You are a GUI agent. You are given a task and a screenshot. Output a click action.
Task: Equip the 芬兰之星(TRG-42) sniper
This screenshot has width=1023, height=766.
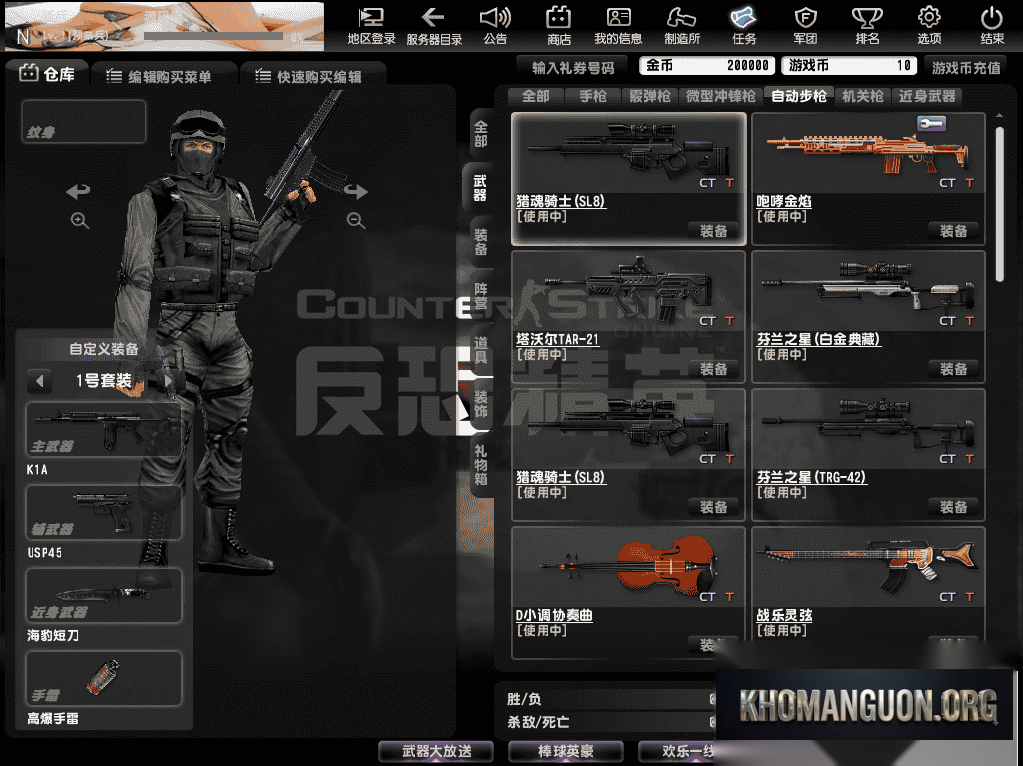pyautogui.click(x=953, y=507)
